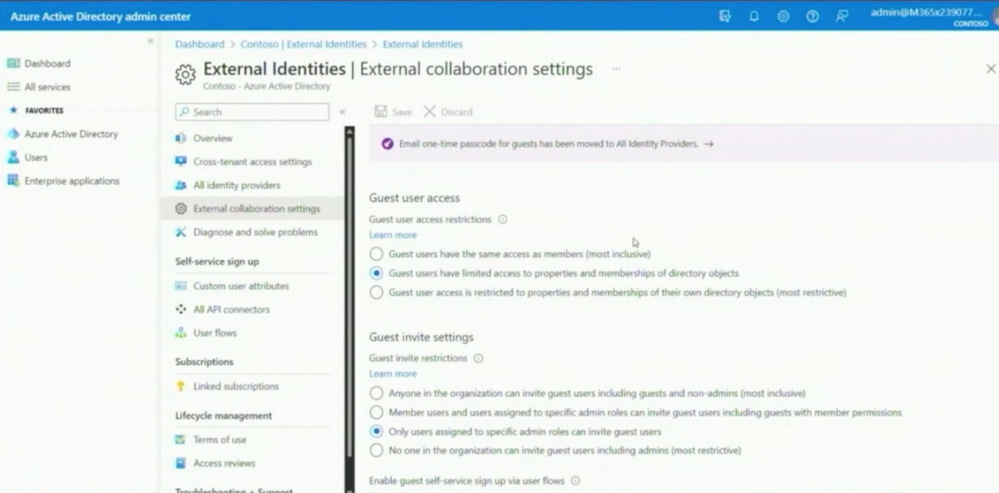Click Custom user attributes icon
Viewport: 999px width, 493px height.
[181, 286]
